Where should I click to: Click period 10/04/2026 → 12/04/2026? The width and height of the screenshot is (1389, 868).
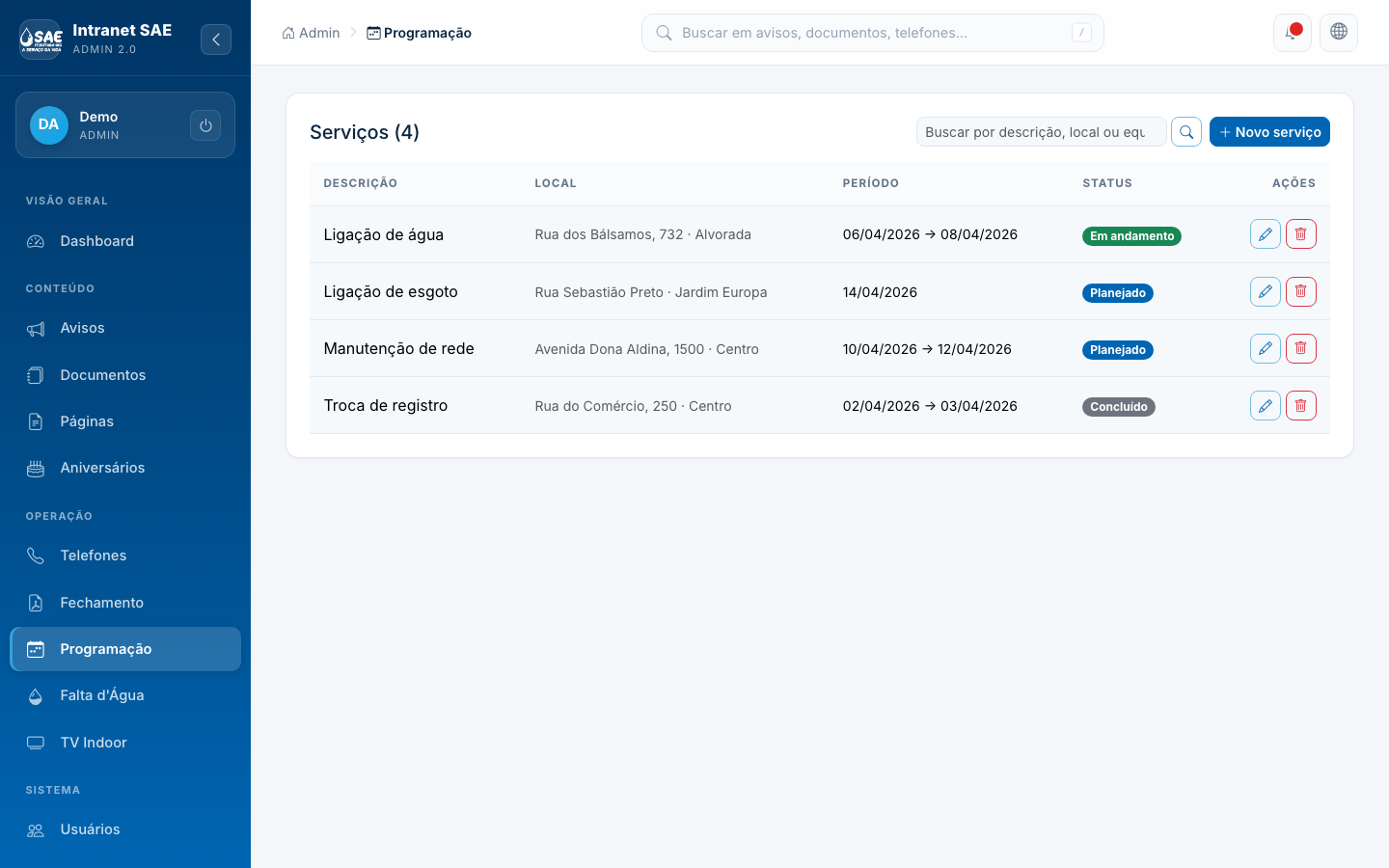click(x=927, y=349)
